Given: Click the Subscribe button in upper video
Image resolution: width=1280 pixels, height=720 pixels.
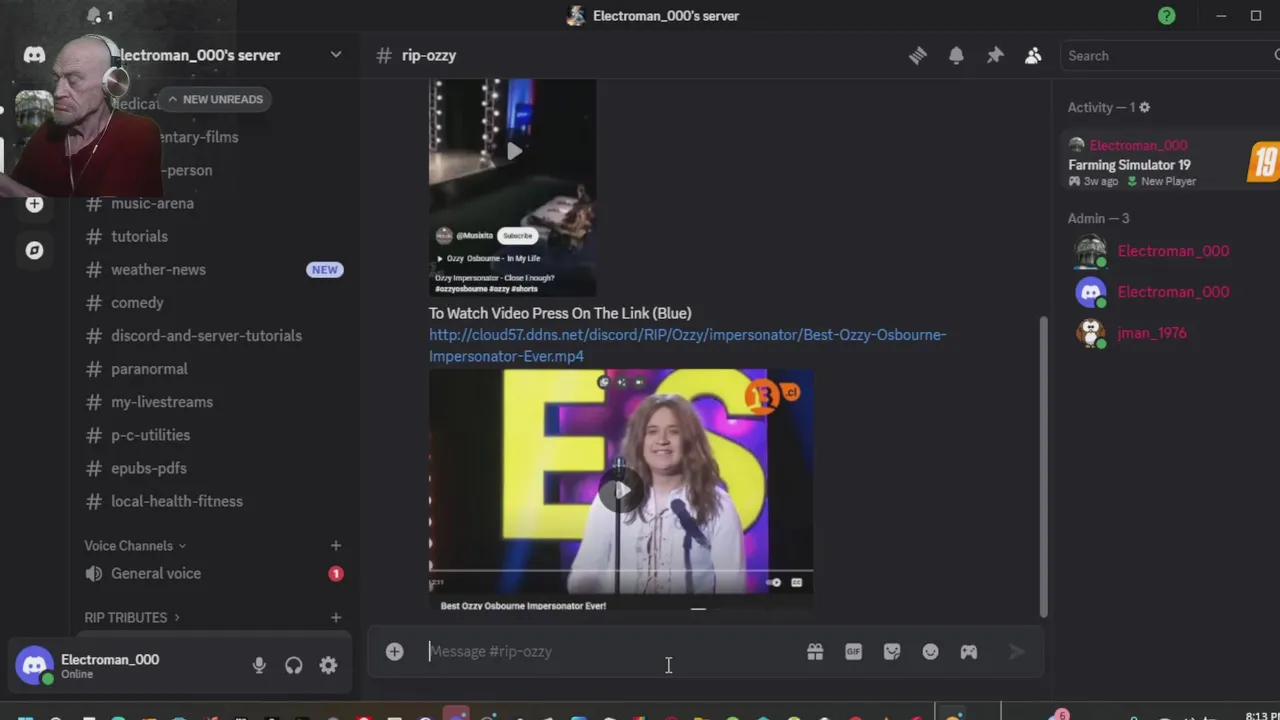Looking at the screenshot, I should coord(517,235).
